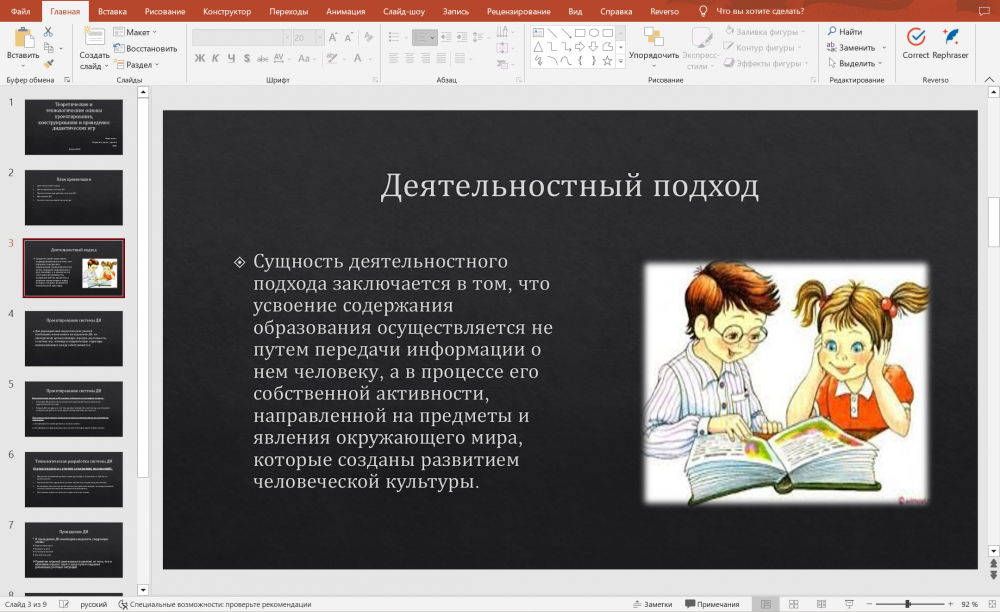Decrease font size with the small A icon

click(348, 38)
